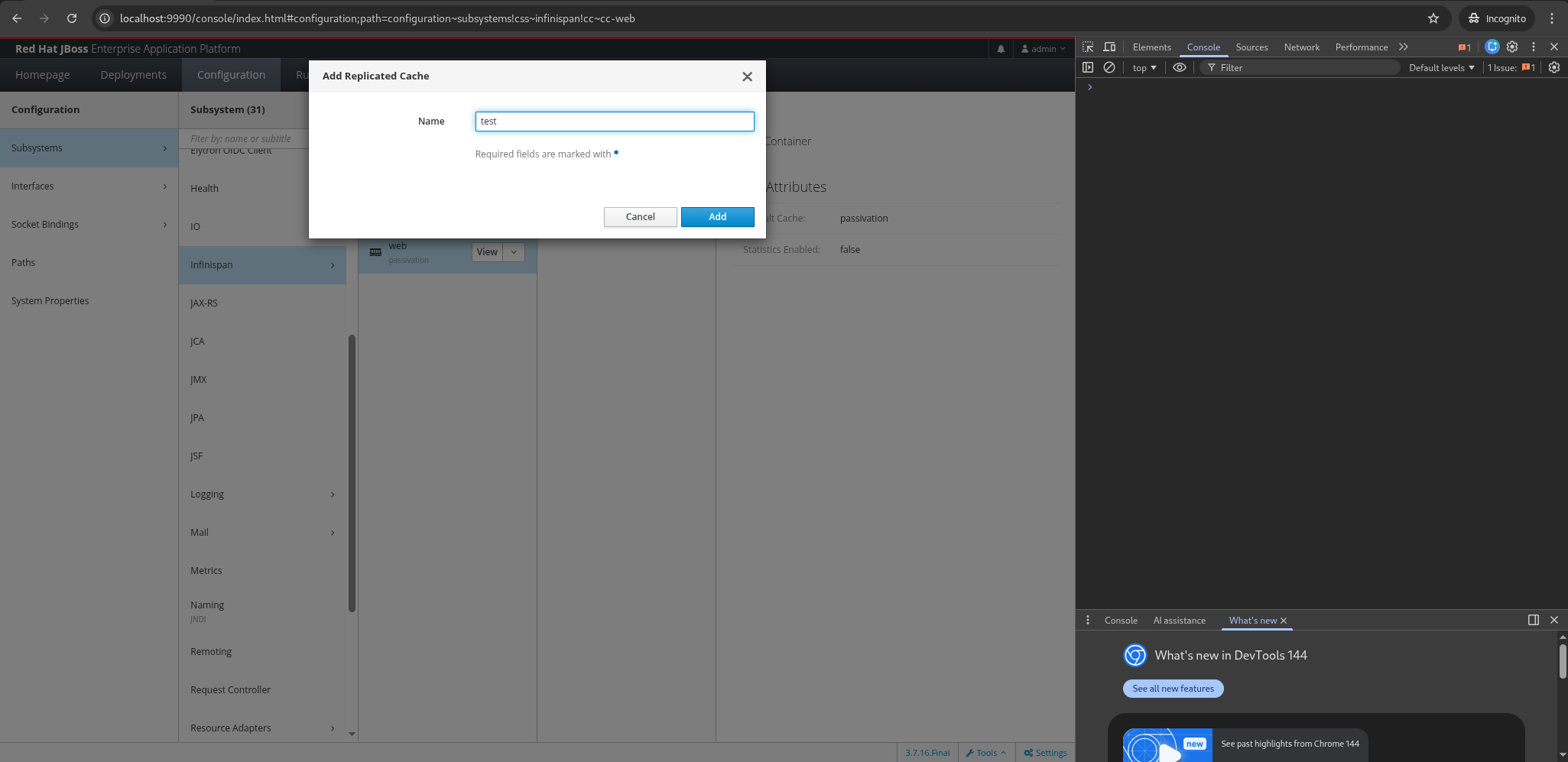The width and height of the screenshot is (1568, 762).
Task: Close the DevTools drawer
Action: (1554, 620)
